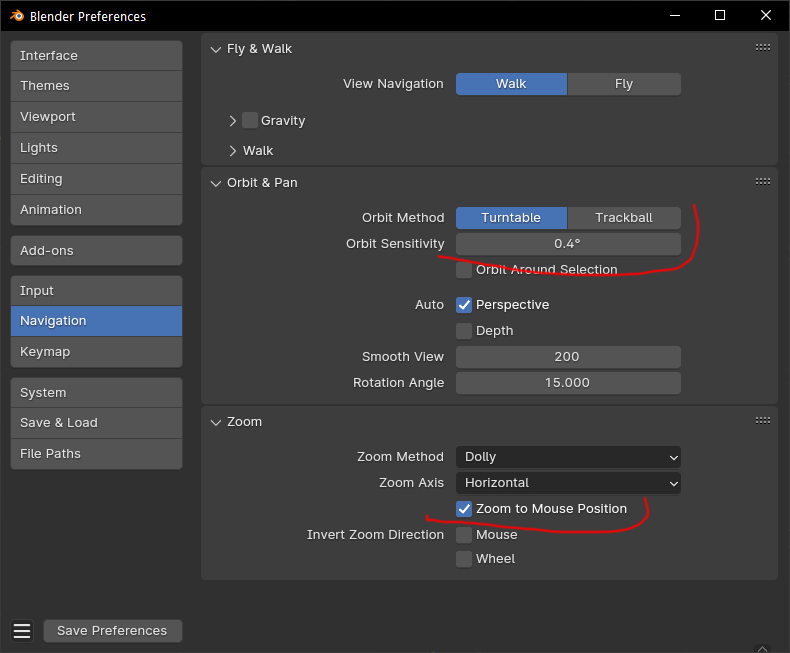
Task: Adjust the Smooth View 200 field
Action: pos(568,357)
